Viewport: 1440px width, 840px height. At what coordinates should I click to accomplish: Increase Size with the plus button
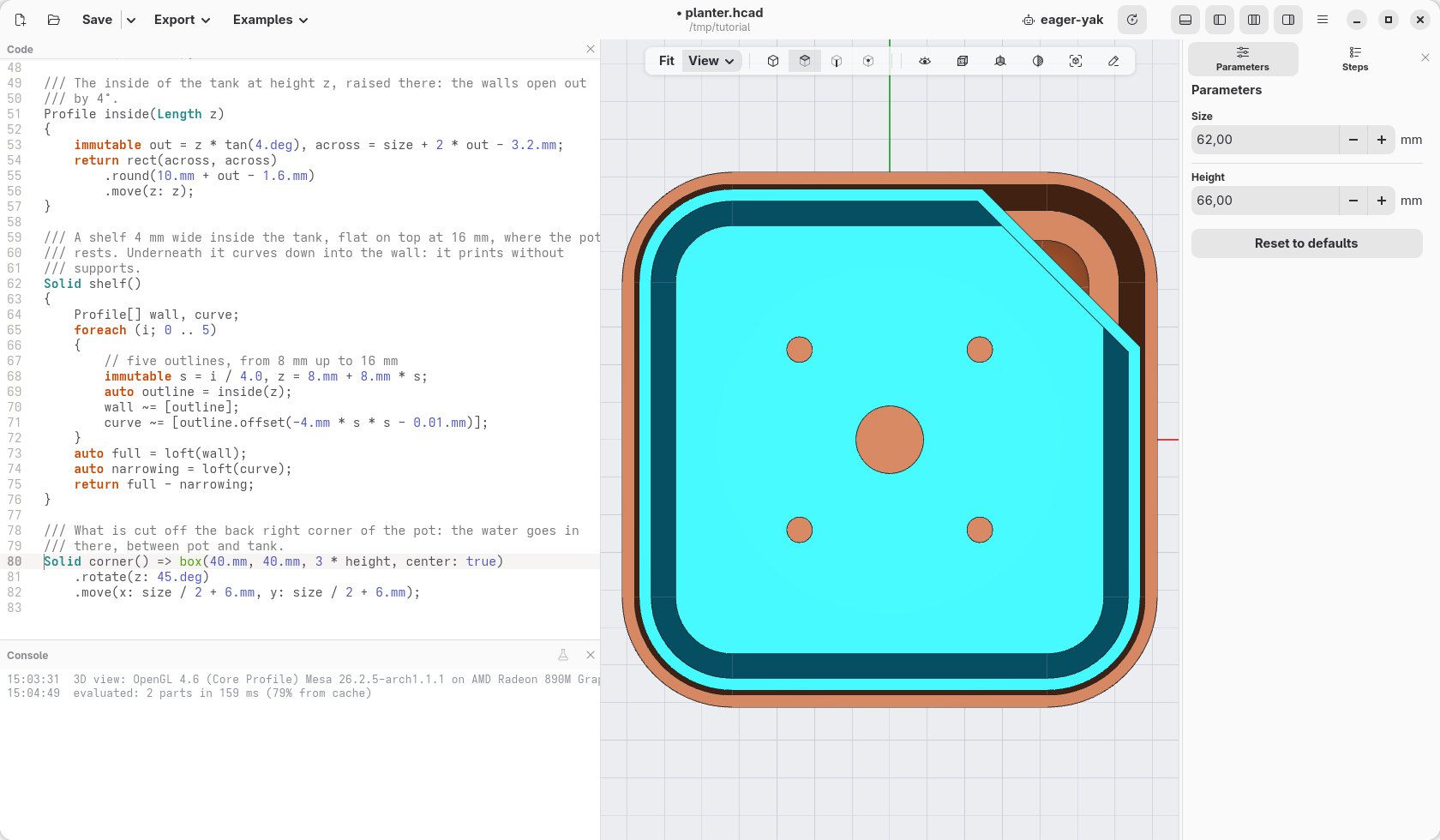[x=1382, y=140]
